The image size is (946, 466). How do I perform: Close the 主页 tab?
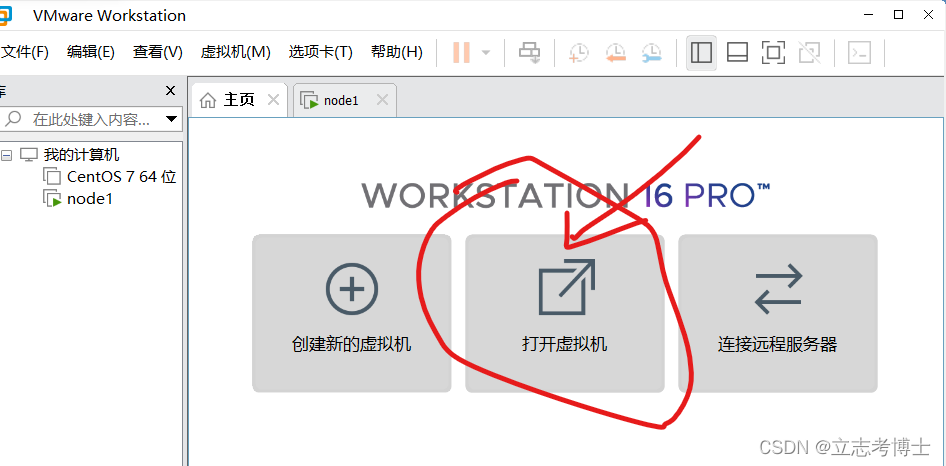click(x=273, y=100)
